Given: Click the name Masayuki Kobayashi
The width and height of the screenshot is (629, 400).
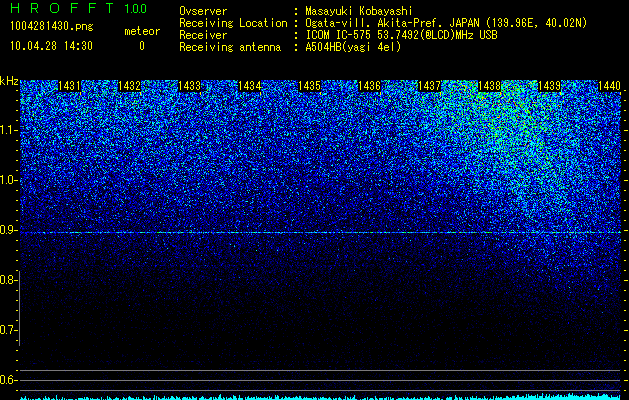Looking at the screenshot, I should 359,11.
